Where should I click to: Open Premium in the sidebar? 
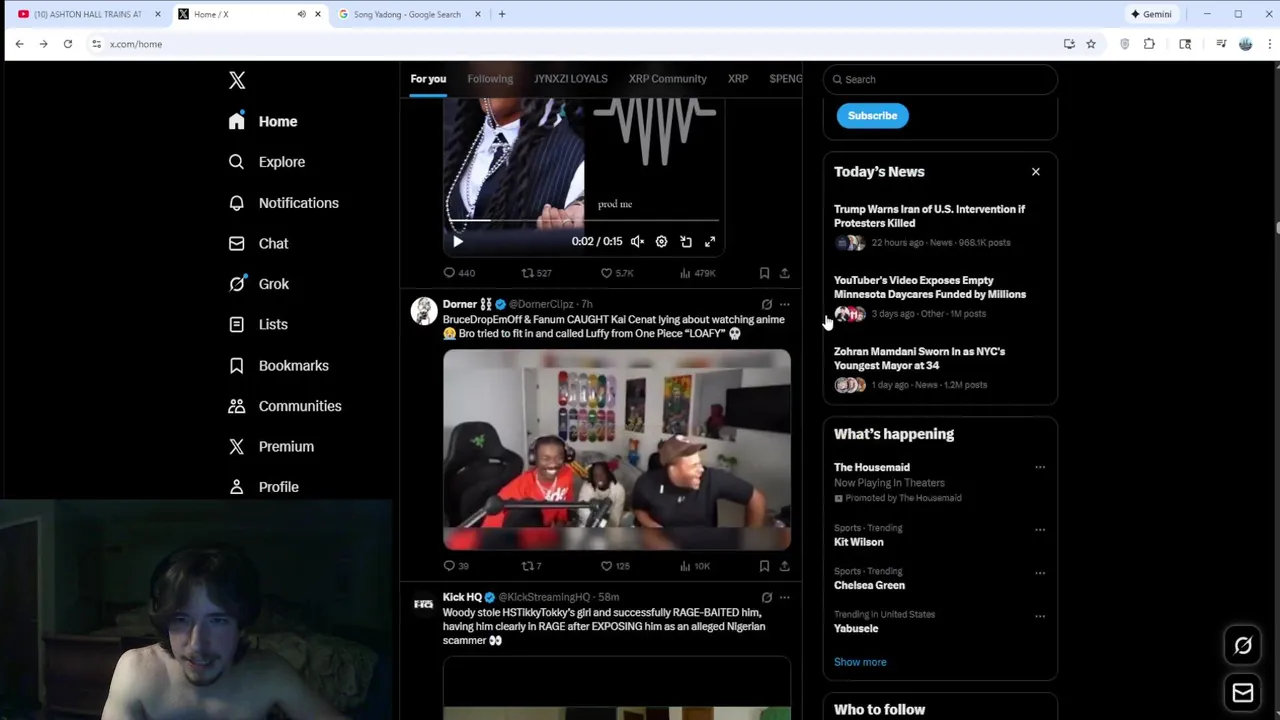270,446
